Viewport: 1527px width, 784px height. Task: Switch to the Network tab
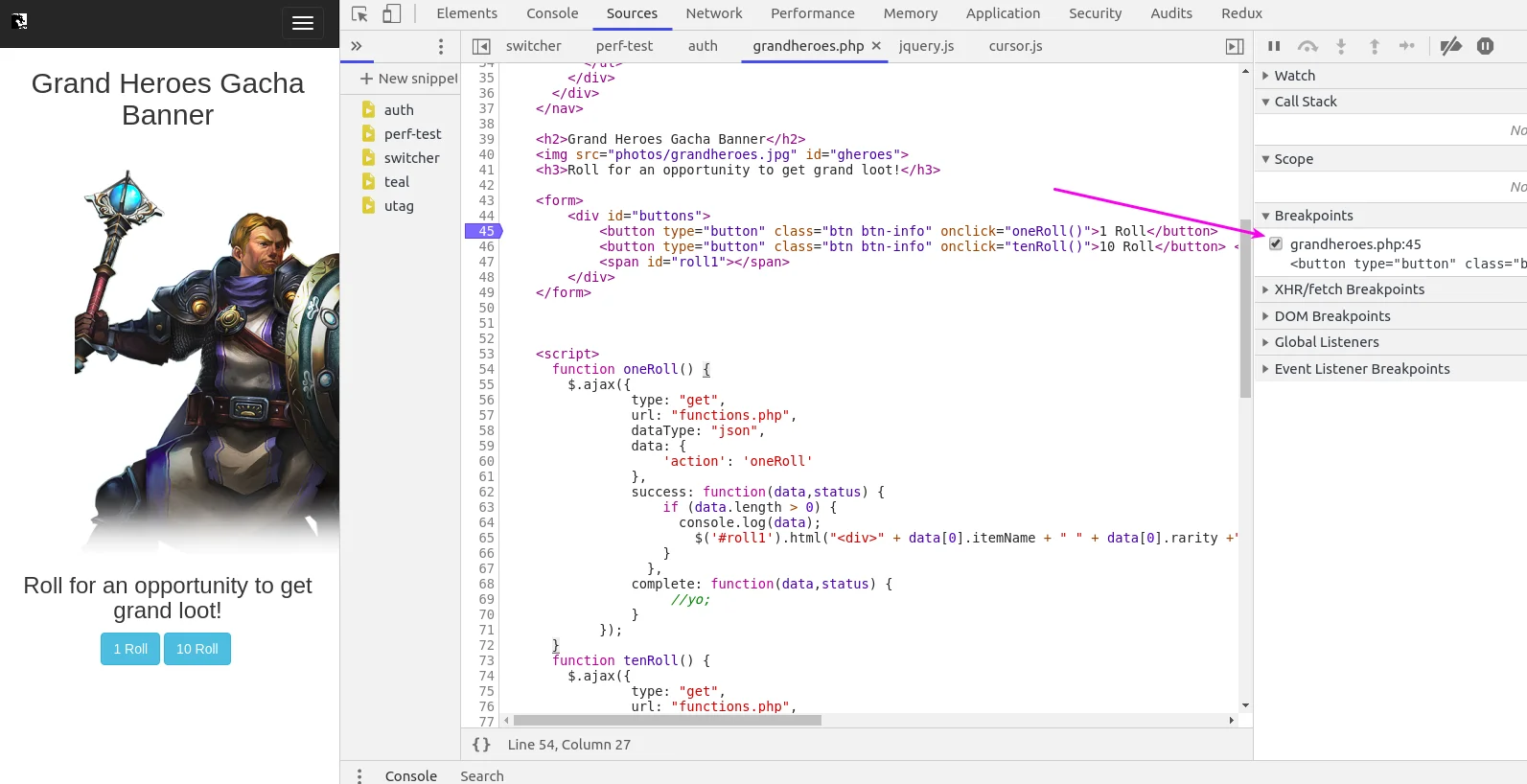(x=713, y=13)
